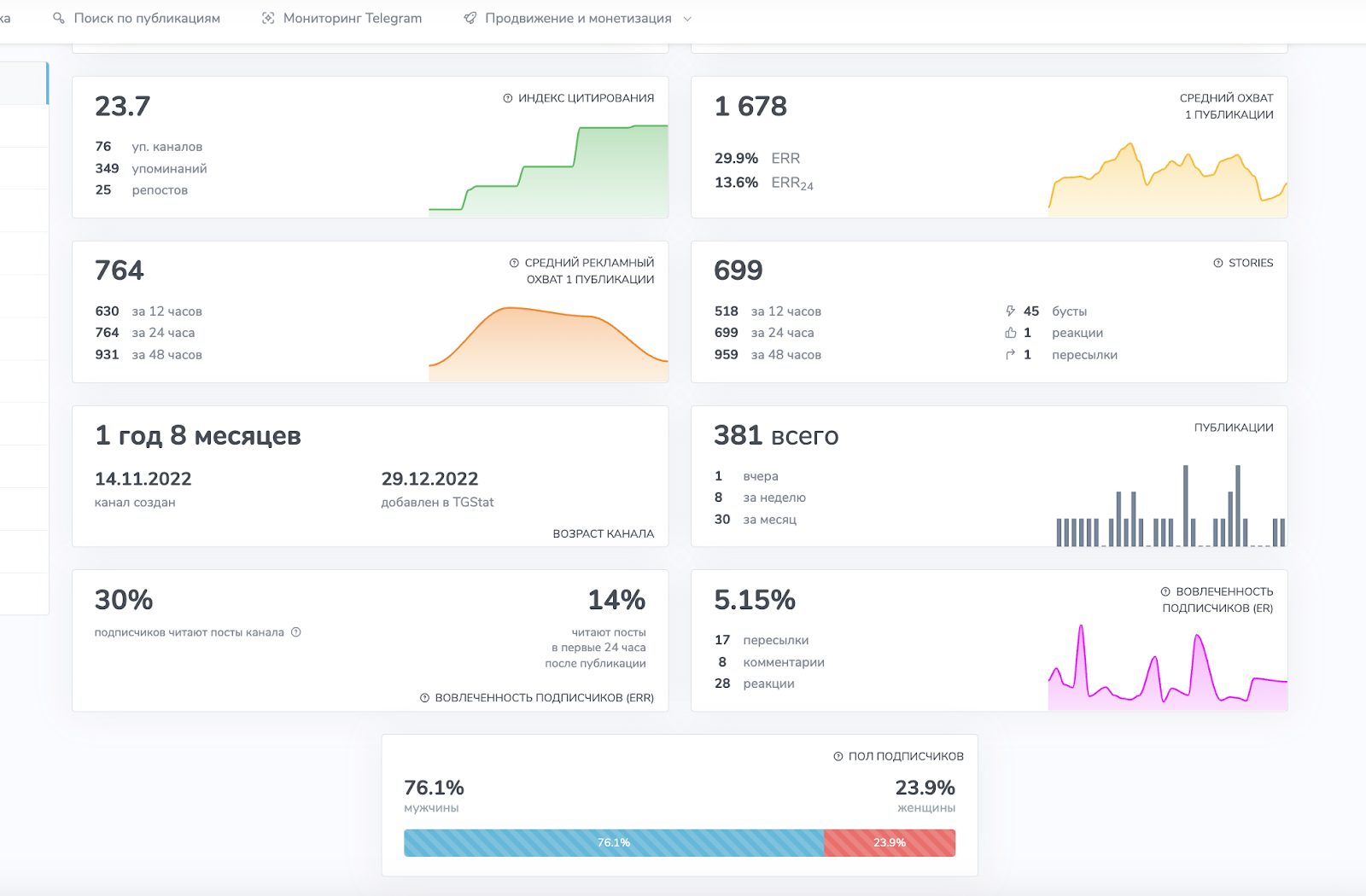This screenshot has width=1366, height=896.
Task: Click the rocket icon next to Продвижение
Action: [470, 18]
